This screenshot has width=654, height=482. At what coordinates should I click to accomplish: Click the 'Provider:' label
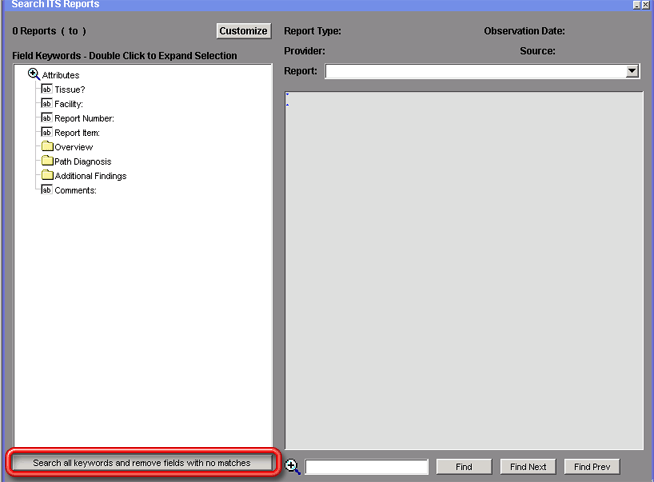pyautogui.click(x=304, y=51)
